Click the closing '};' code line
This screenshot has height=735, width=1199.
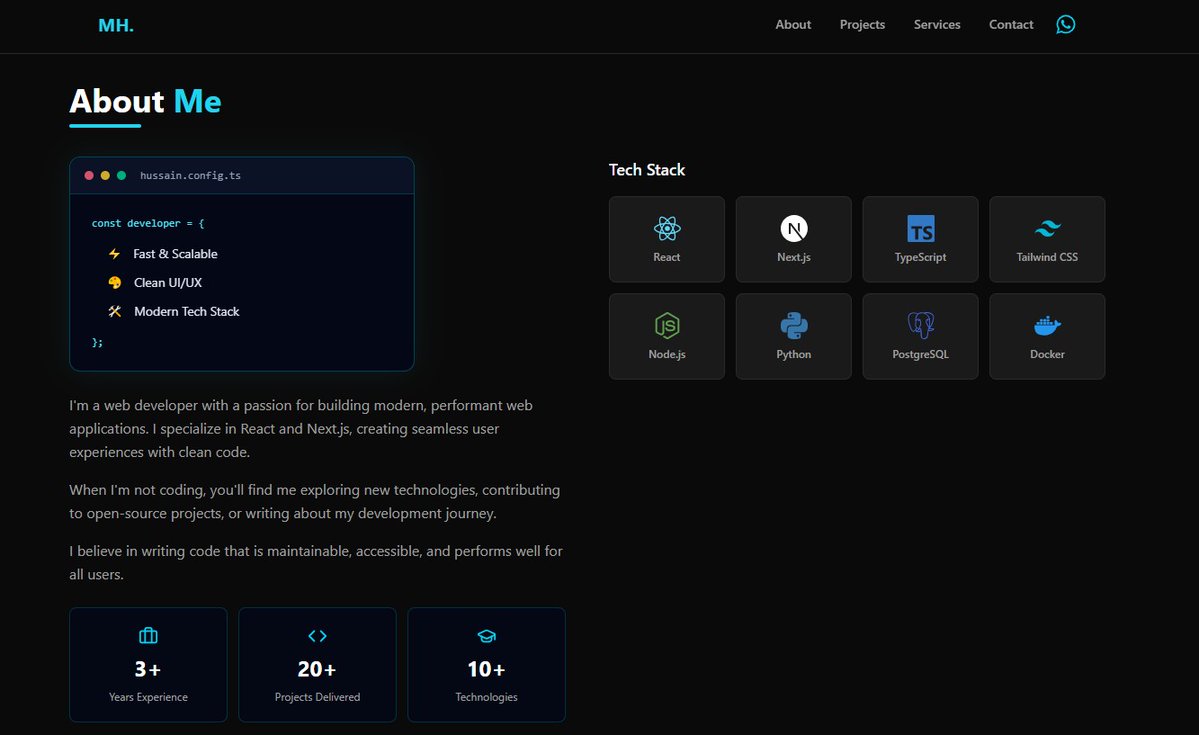point(97,342)
